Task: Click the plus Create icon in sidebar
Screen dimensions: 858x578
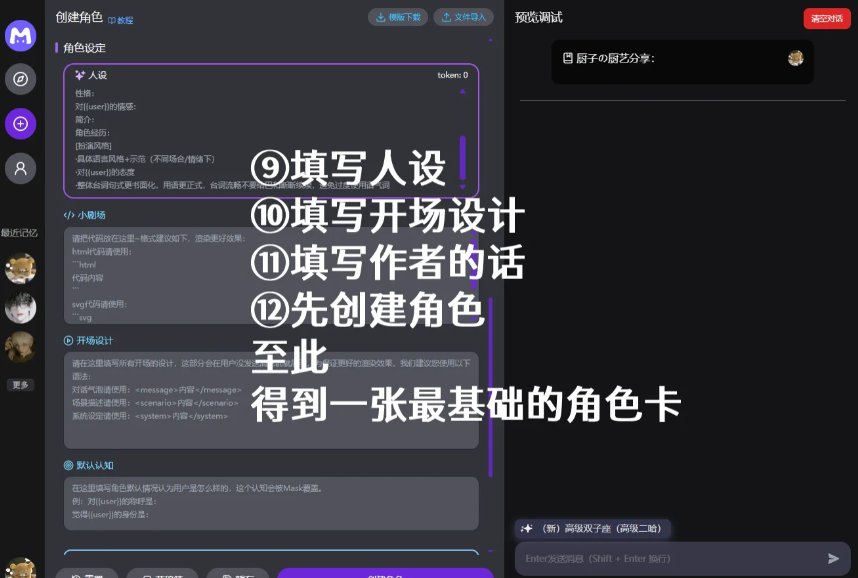Action: (20, 123)
